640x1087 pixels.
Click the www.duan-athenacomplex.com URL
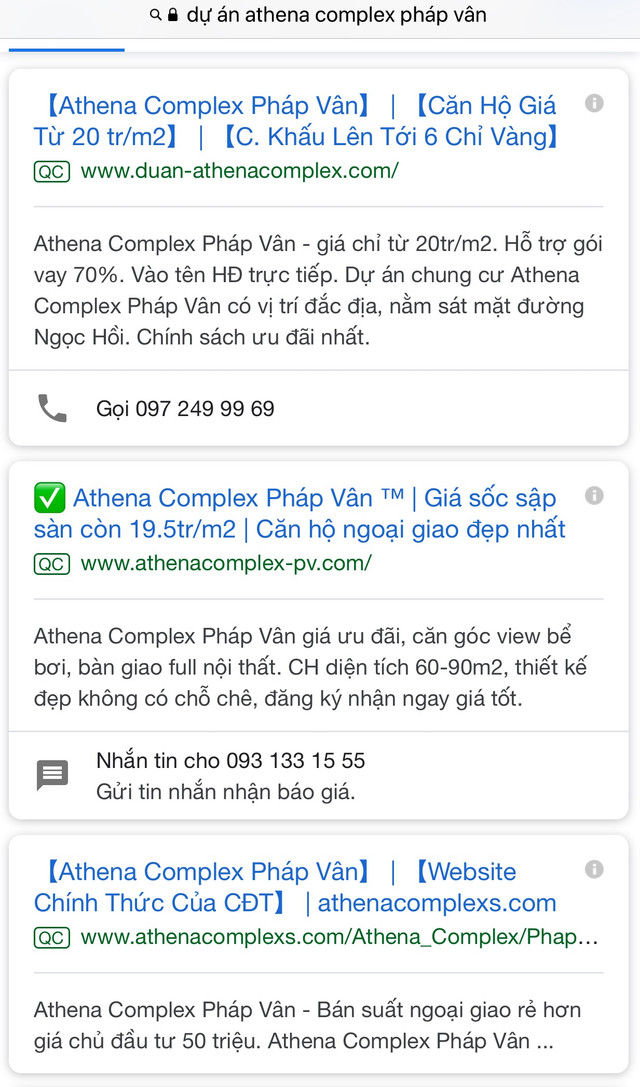(x=239, y=171)
